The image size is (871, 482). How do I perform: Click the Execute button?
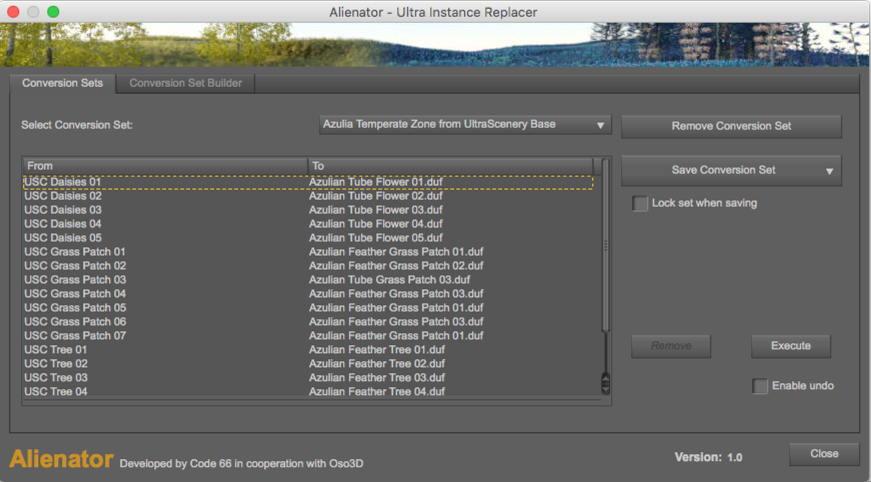click(790, 346)
